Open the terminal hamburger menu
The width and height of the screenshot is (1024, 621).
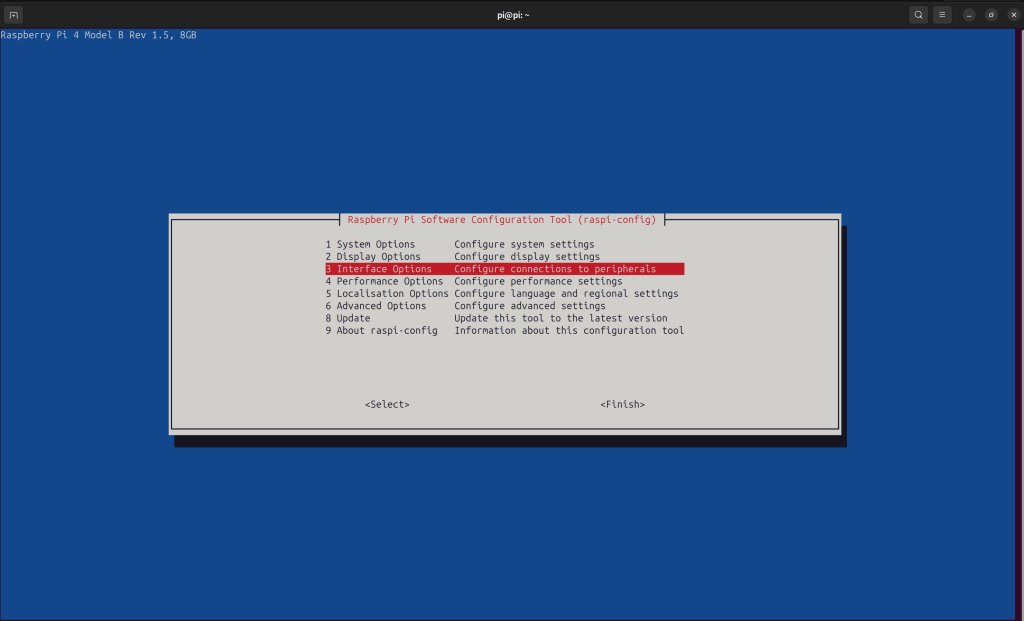(942, 15)
